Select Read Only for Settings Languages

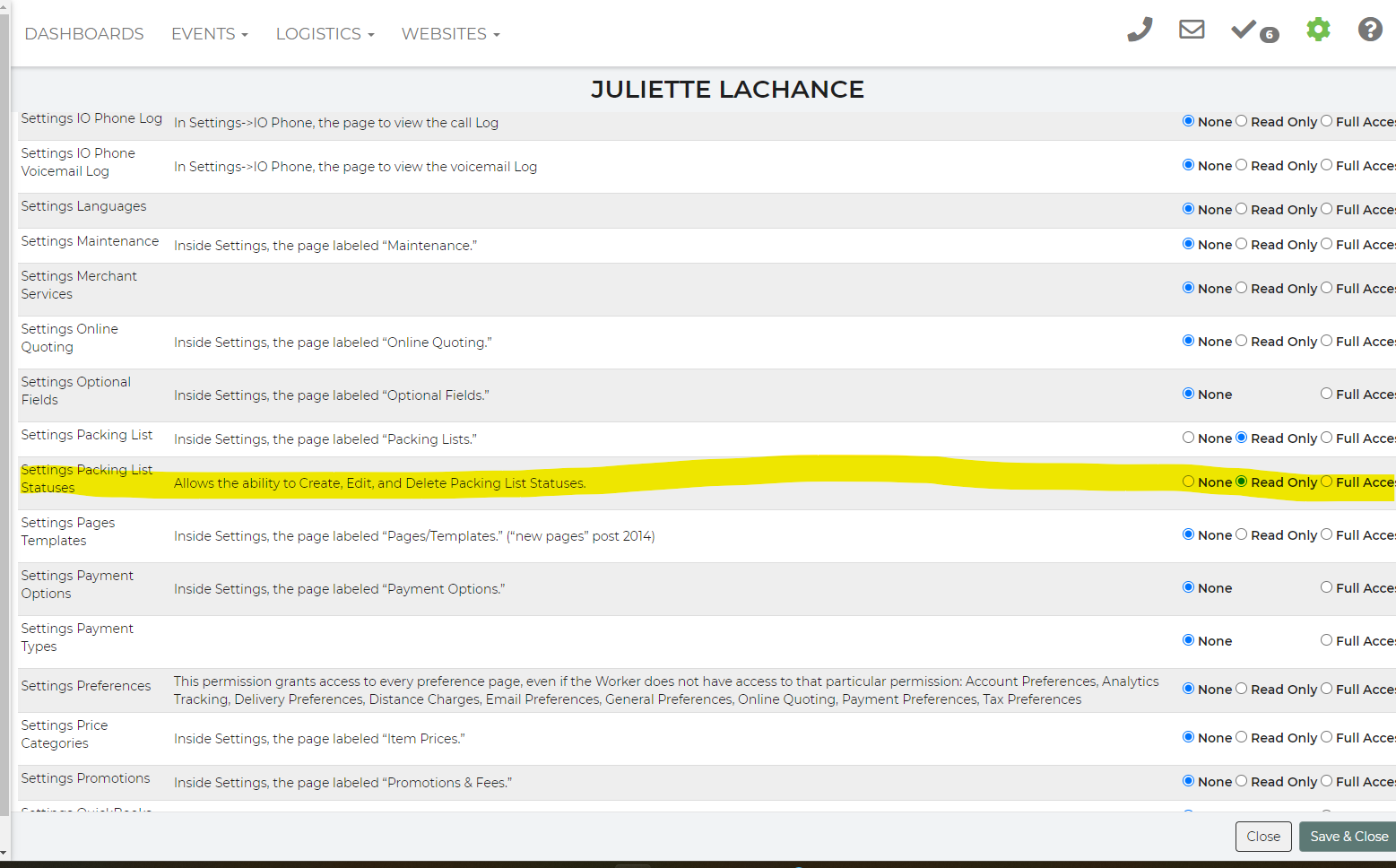1242,209
